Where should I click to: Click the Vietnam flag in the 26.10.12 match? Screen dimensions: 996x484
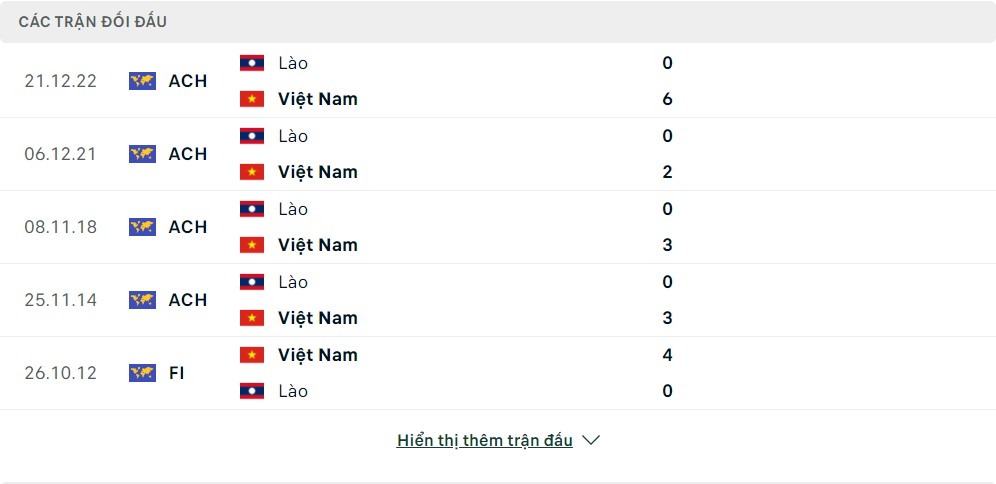[252, 355]
